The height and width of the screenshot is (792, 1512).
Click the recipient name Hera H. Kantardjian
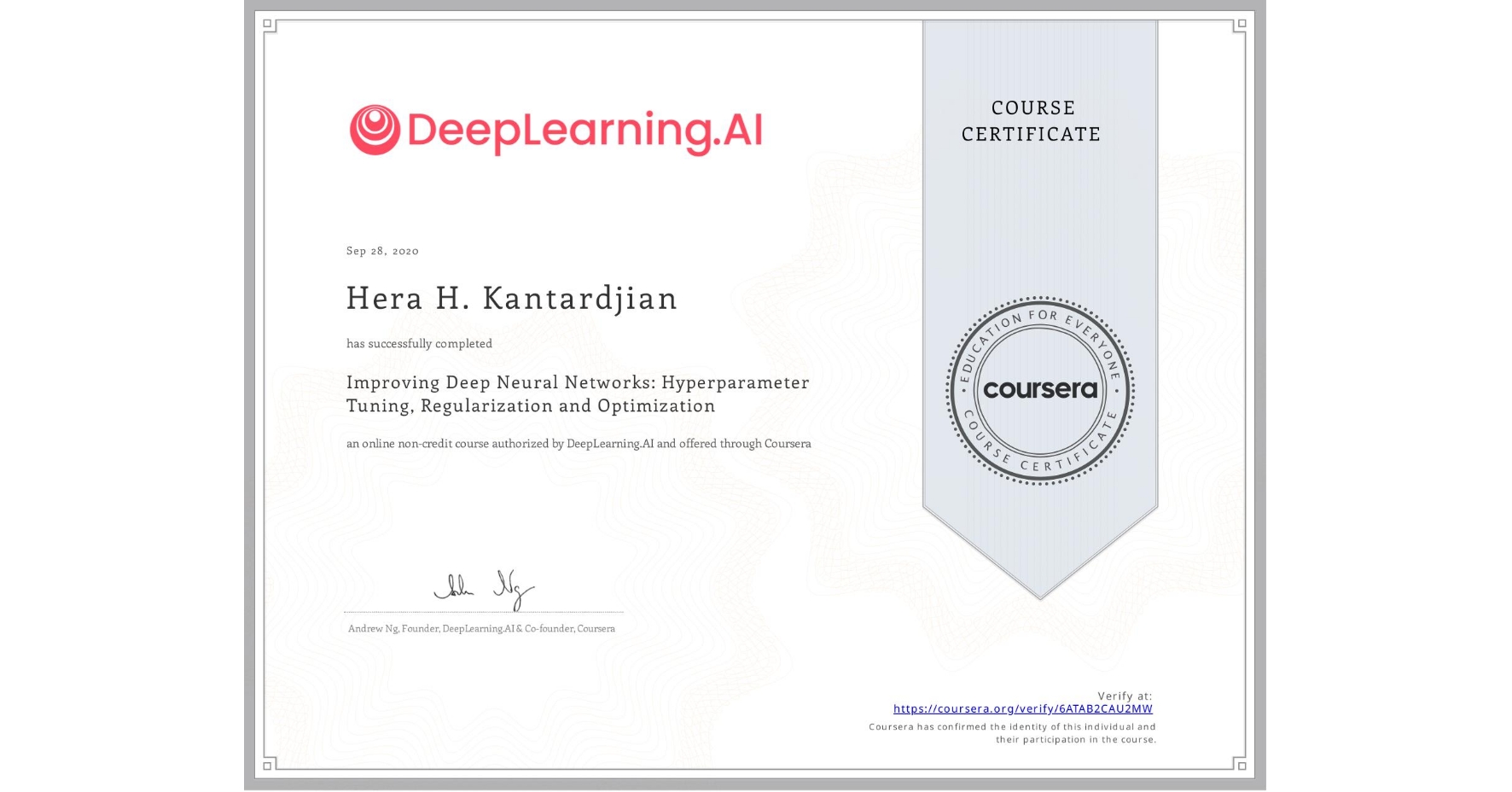[x=511, y=299]
